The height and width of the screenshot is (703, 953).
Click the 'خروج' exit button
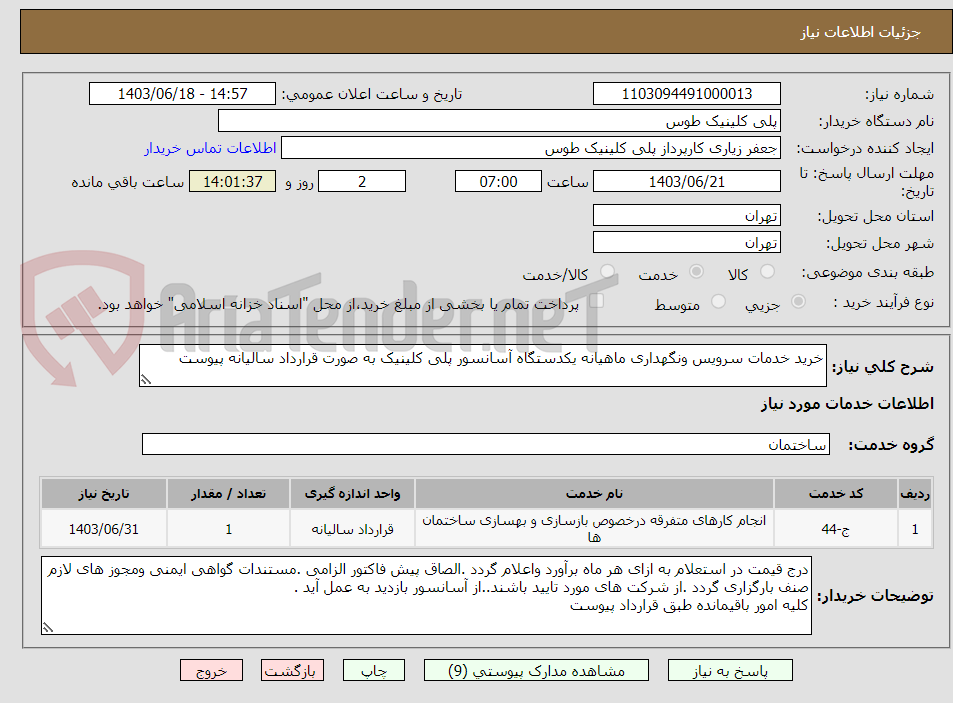[212, 671]
